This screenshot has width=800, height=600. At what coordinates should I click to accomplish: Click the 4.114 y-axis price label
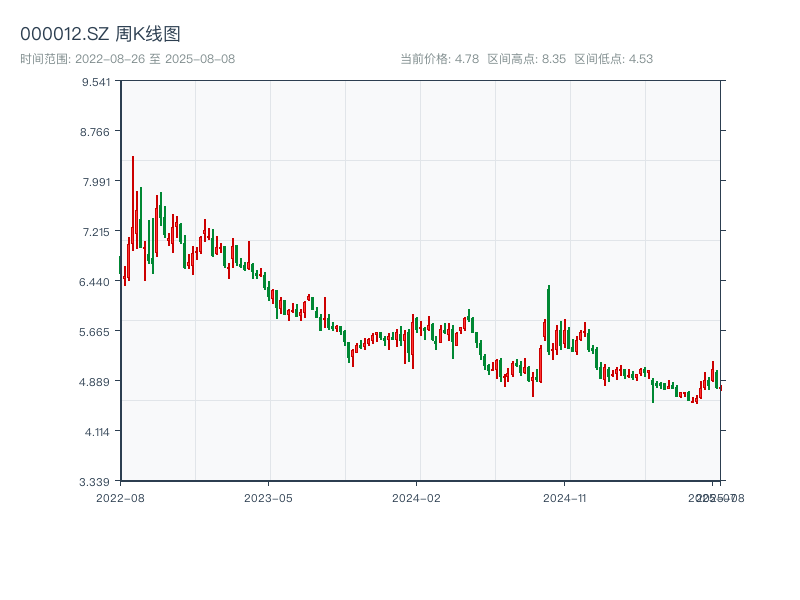point(97,431)
